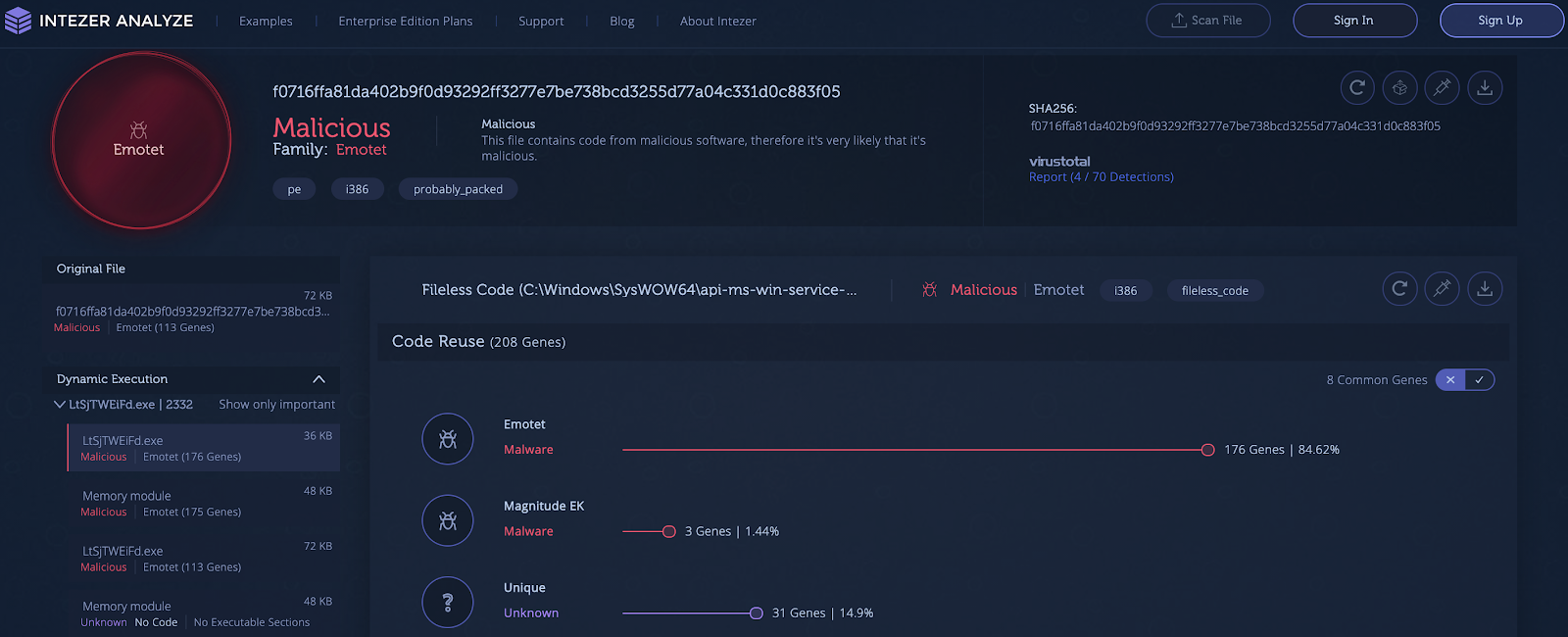The height and width of the screenshot is (637, 1568).
Task: Select Memory module with 175 genes
Action: pos(204,503)
